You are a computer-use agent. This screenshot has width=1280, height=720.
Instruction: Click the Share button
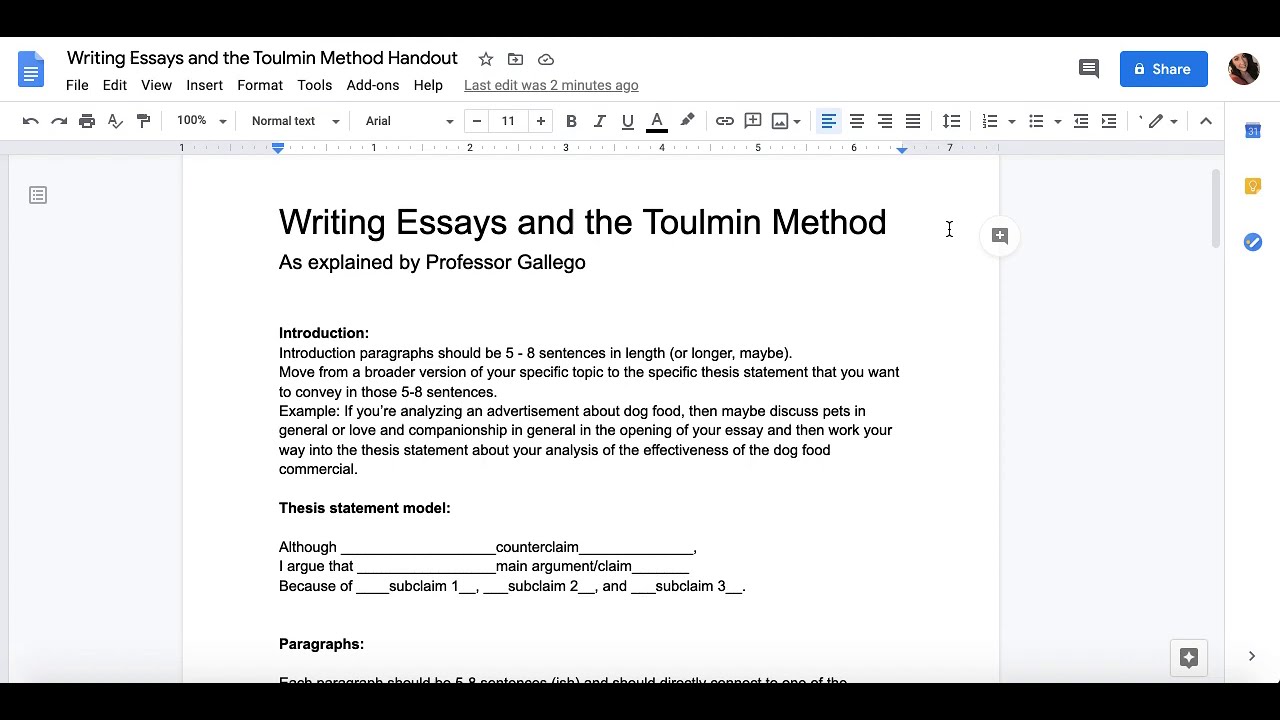click(1164, 69)
